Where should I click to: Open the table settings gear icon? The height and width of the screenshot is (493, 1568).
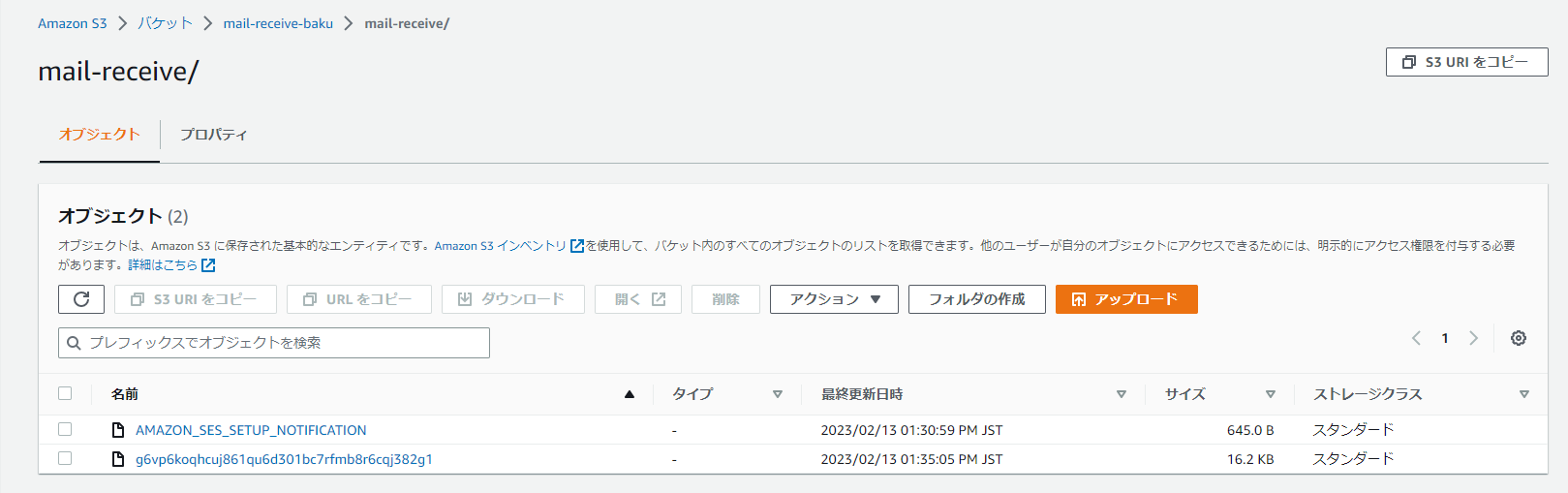pyautogui.click(x=1519, y=338)
